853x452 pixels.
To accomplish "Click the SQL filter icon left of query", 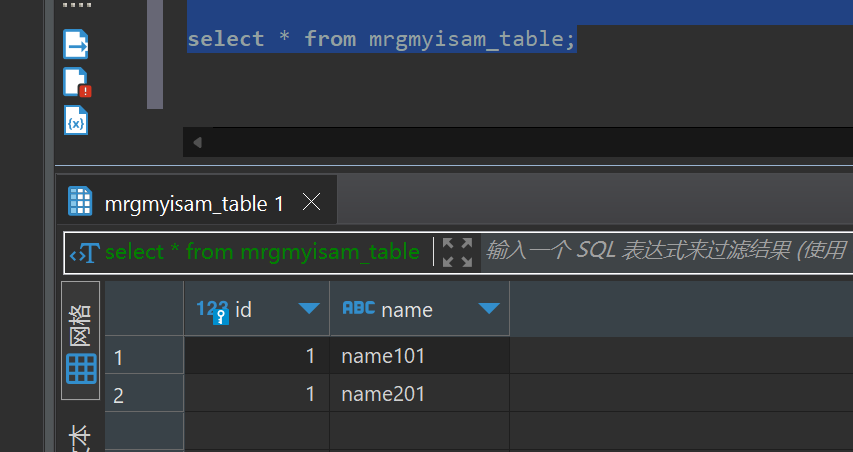I will 84,253.
